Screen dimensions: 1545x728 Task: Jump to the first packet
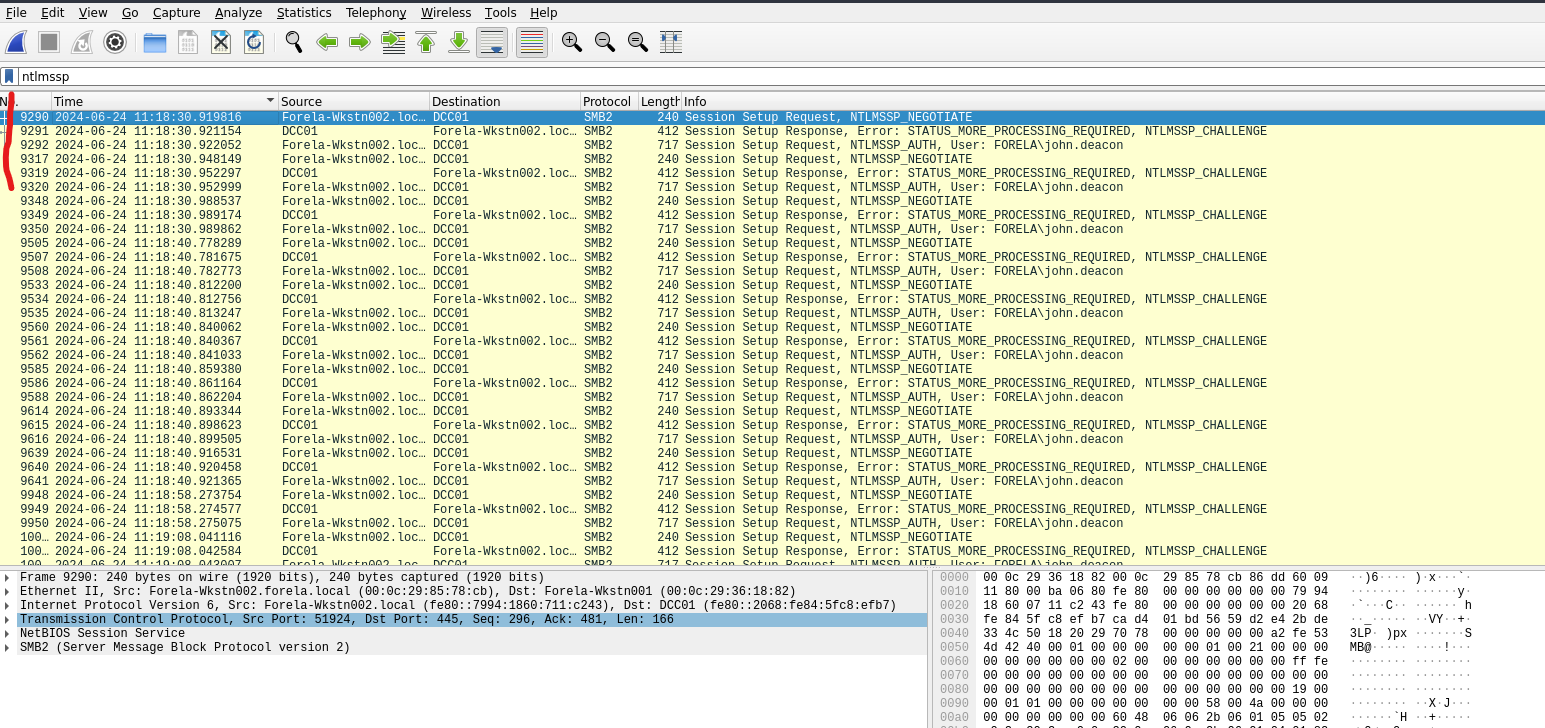pos(426,42)
